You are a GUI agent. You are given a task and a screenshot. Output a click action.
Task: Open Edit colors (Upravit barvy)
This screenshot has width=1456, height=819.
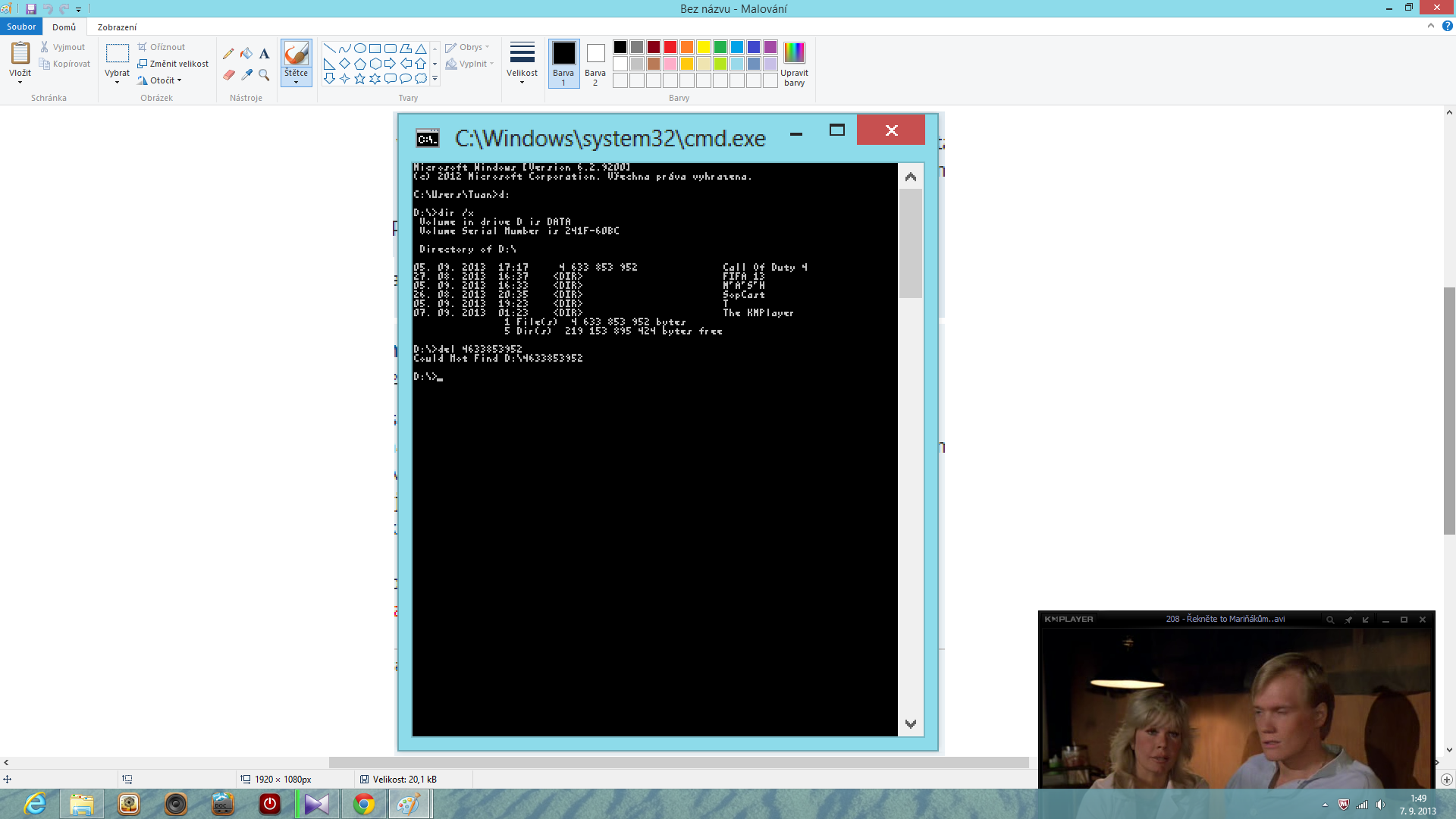[794, 64]
